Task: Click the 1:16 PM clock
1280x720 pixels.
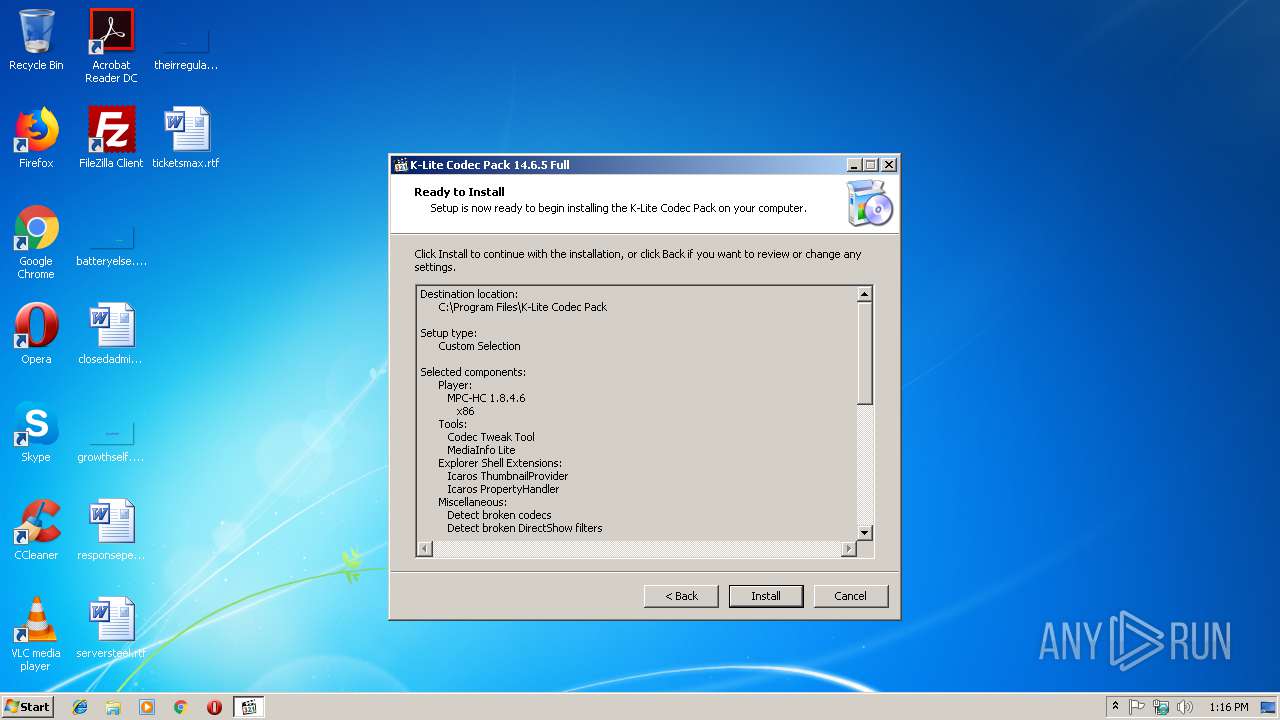Action: tap(1228, 707)
